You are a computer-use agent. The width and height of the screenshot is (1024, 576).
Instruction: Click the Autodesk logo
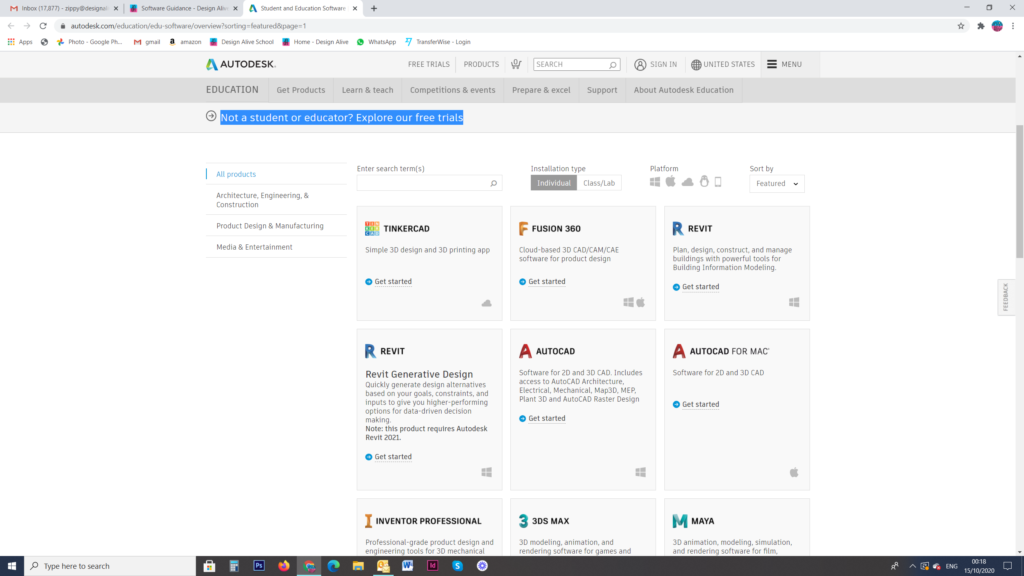(241, 64)
